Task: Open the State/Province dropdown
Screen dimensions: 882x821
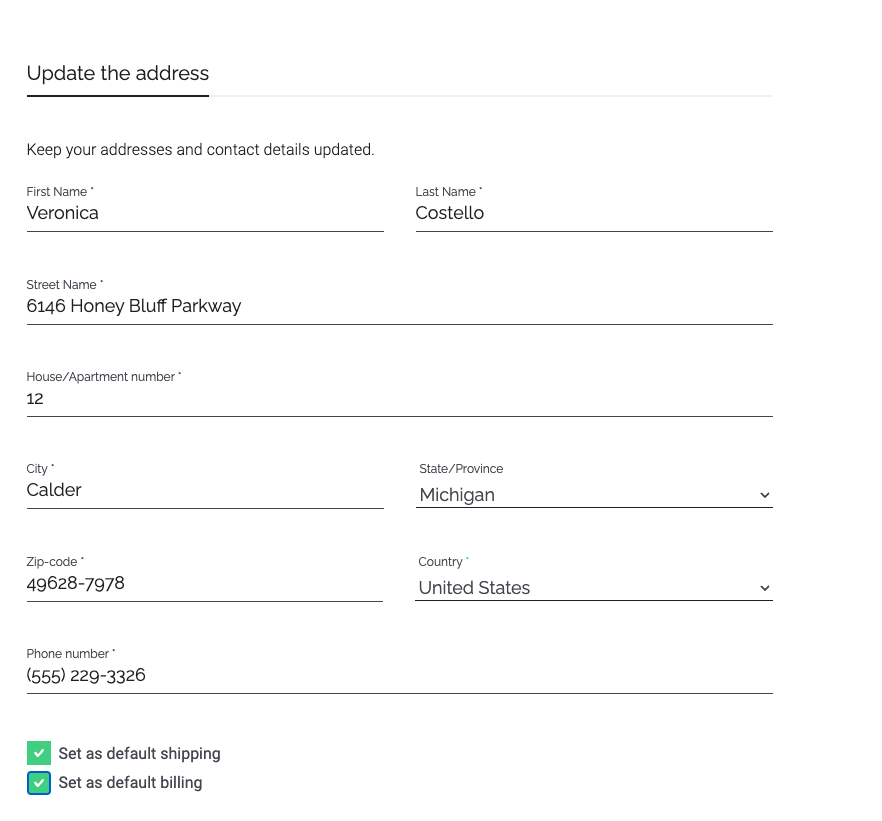Action: point(594,494)
